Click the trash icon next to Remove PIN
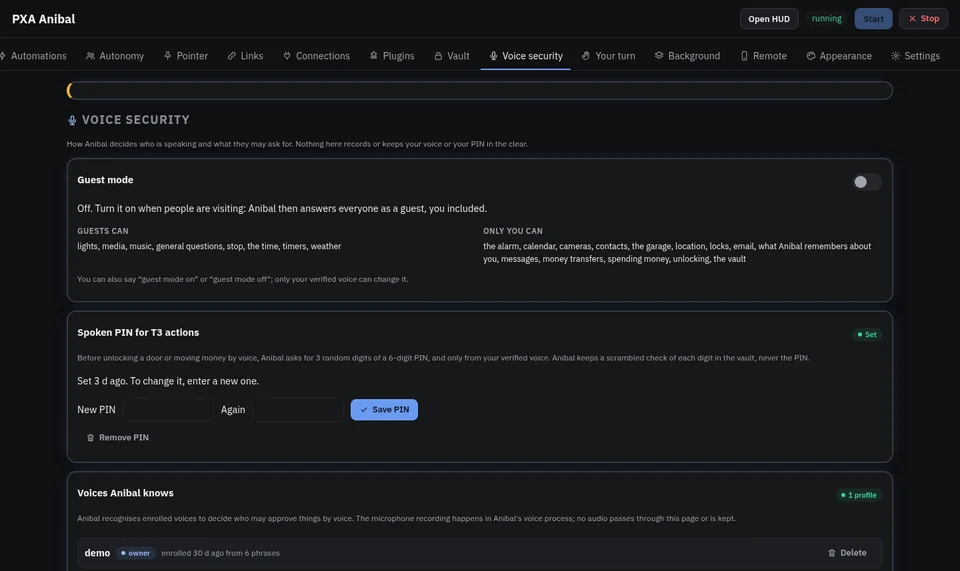960x571 pixels. click(x=90, y=438)
